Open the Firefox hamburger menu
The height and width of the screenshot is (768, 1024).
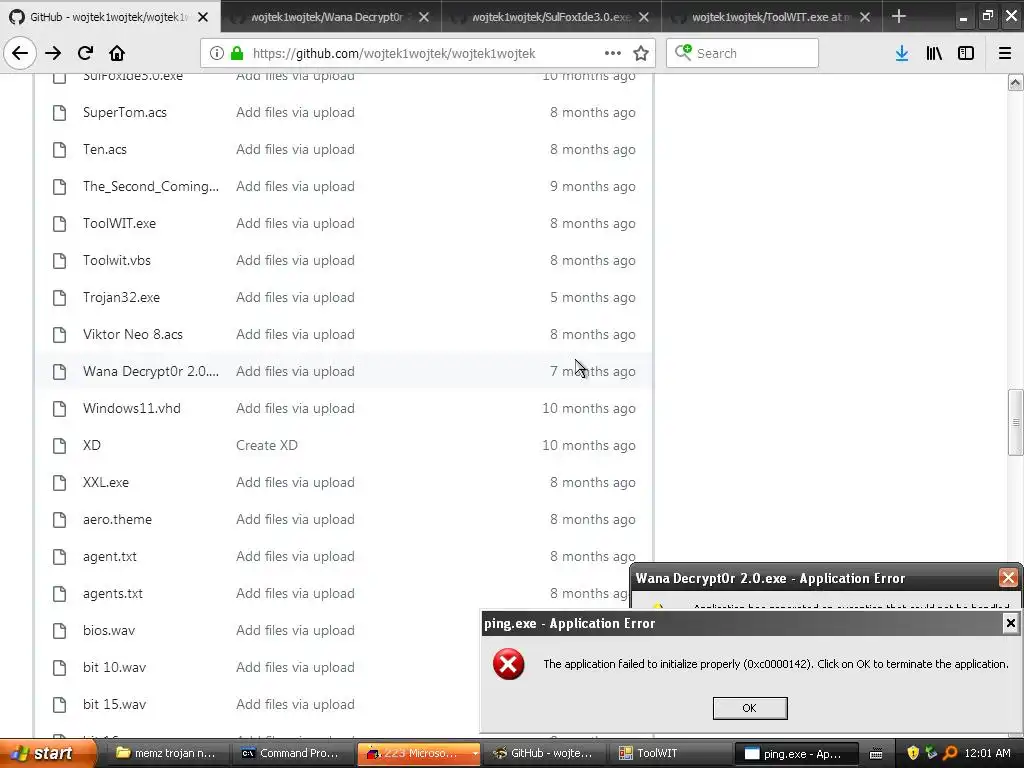1005,53
